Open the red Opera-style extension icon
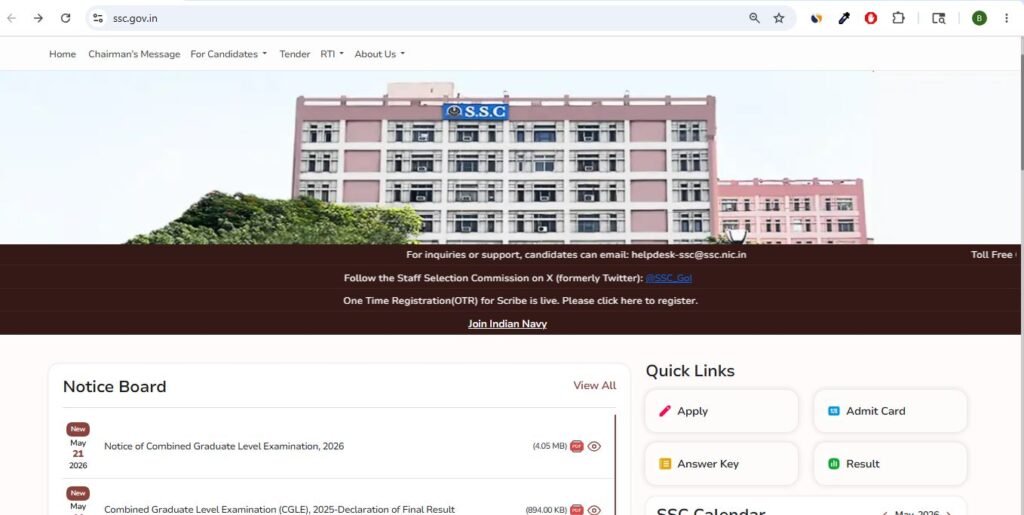This screenshot has height=515, width=1024. point(871,18)
